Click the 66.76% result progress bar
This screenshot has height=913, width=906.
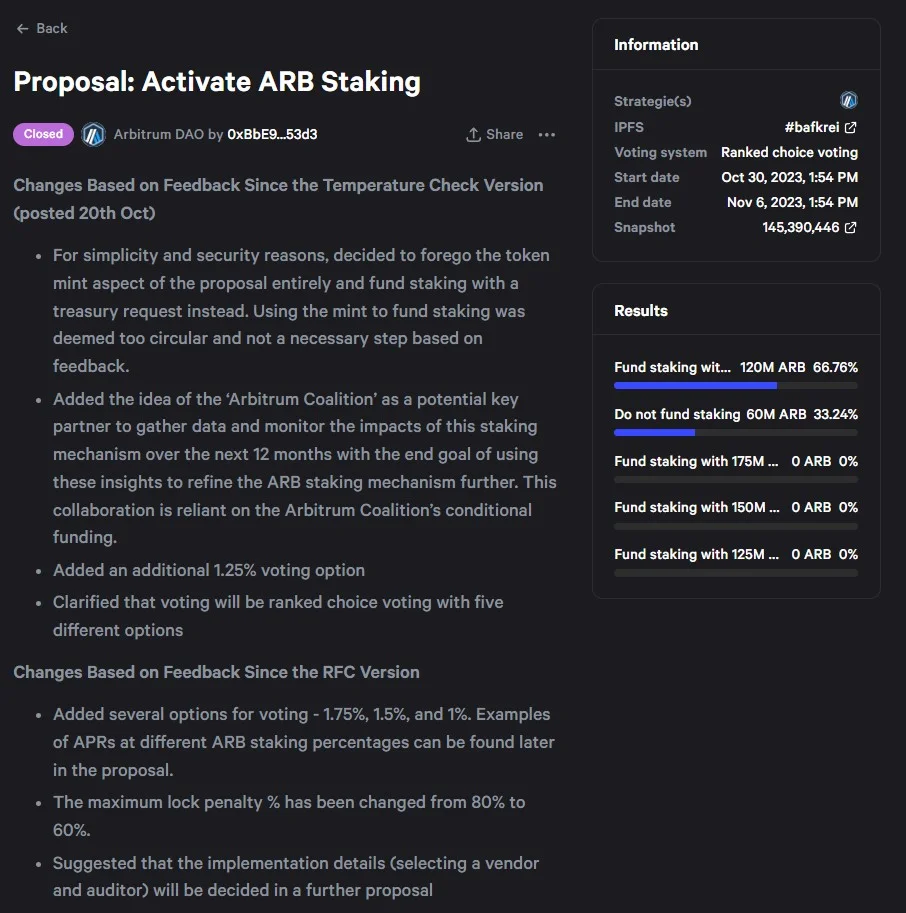click(x=735, y=385)
